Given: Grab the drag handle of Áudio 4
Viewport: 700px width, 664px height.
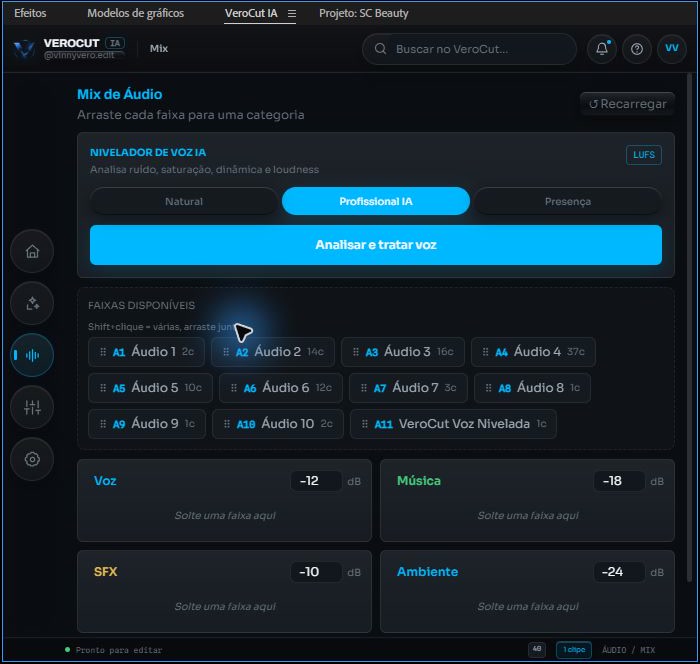Looking at the screenshot, I should [486, 352].
